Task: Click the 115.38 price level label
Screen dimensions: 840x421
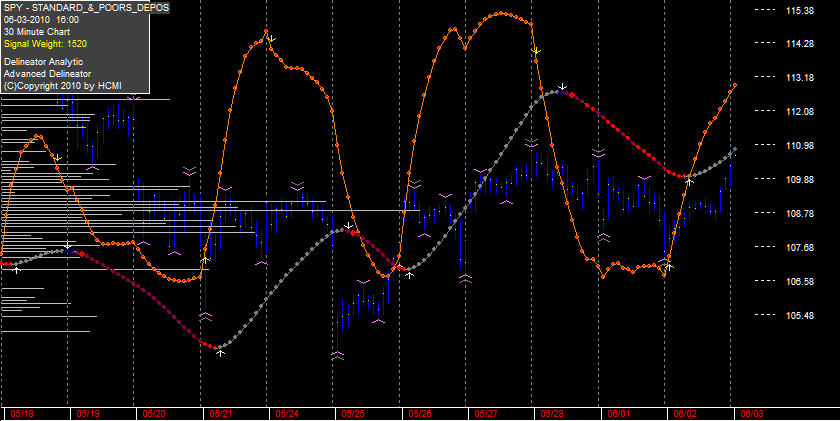Action: 799,10
